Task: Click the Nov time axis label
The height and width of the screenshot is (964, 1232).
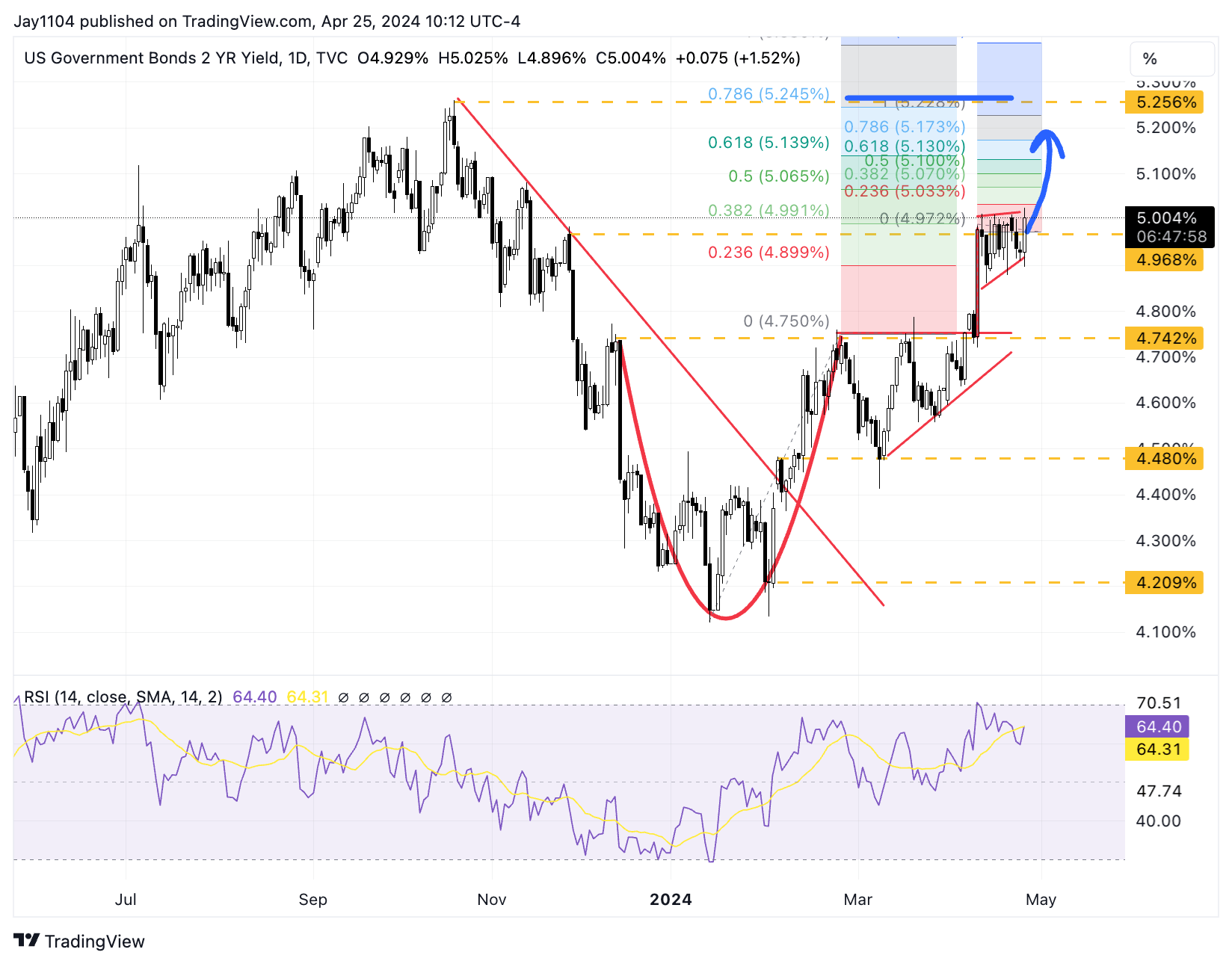Action: [492, 900]
